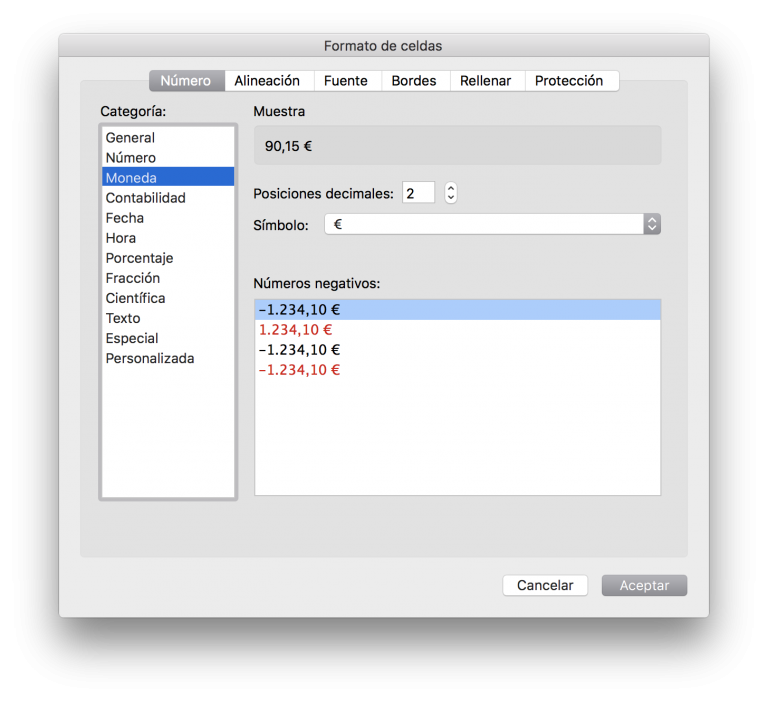The width and height of the screenshot is (768, 702).
Task: Choose the Personalizada category
Action: click(x=168, y=359)
